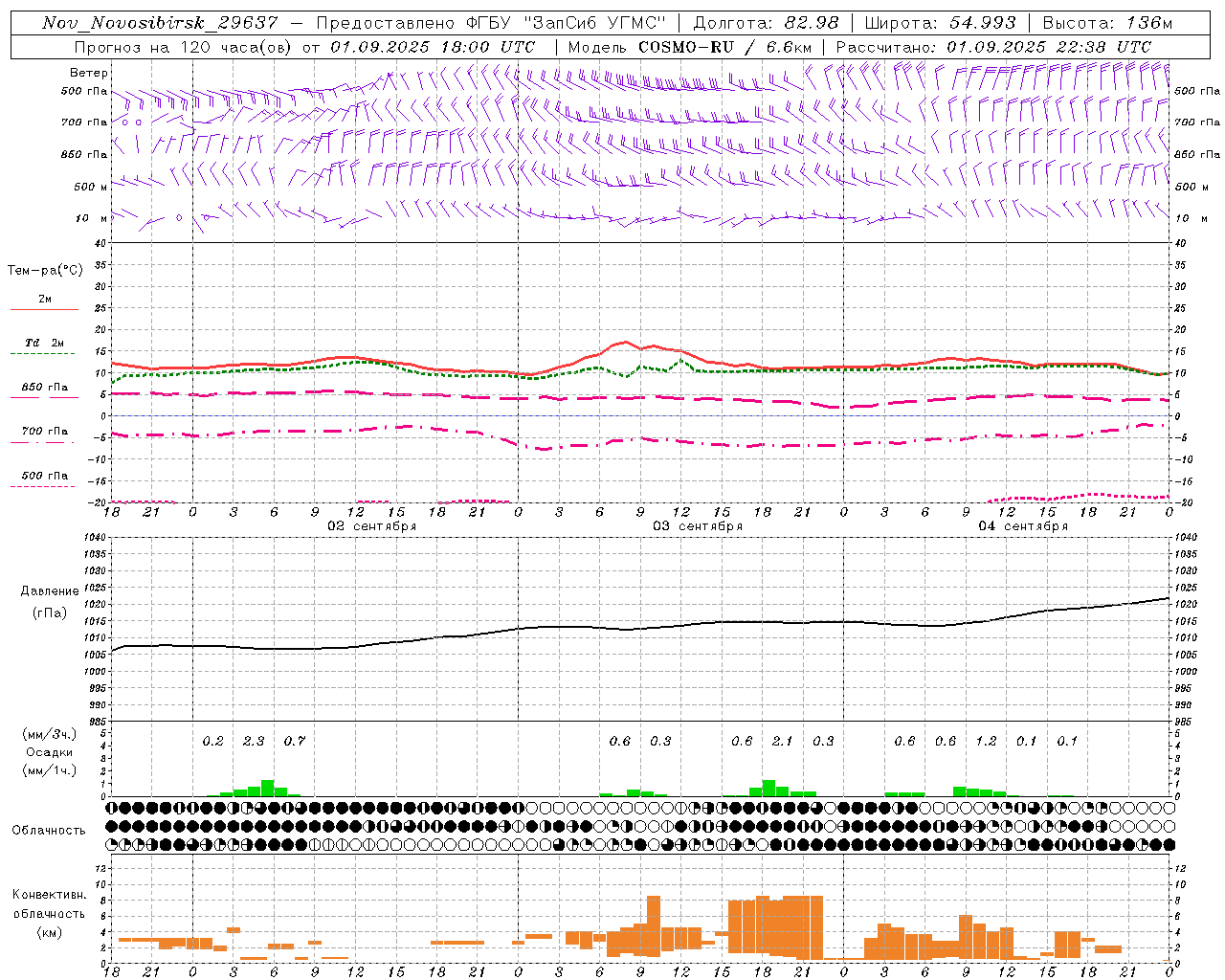This screenshot has width=1225, height=980.
Task: Click the 2.1 precipitation value
Action: point(783,741)
